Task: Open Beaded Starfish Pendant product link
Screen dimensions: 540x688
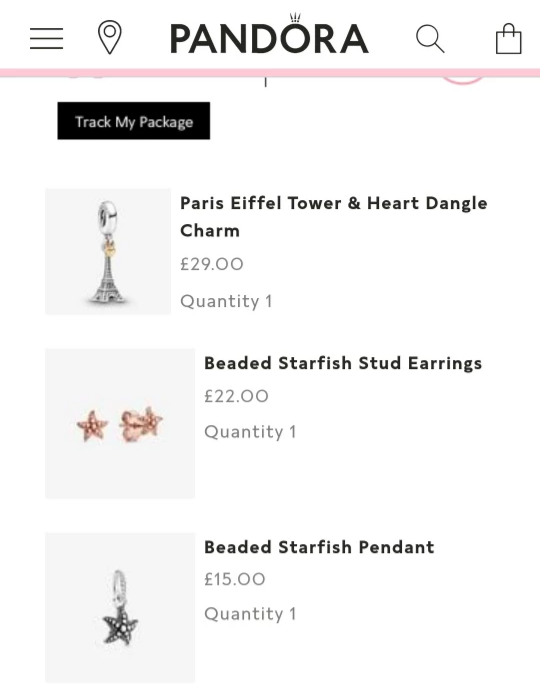Action: click(x=319, y=547)
